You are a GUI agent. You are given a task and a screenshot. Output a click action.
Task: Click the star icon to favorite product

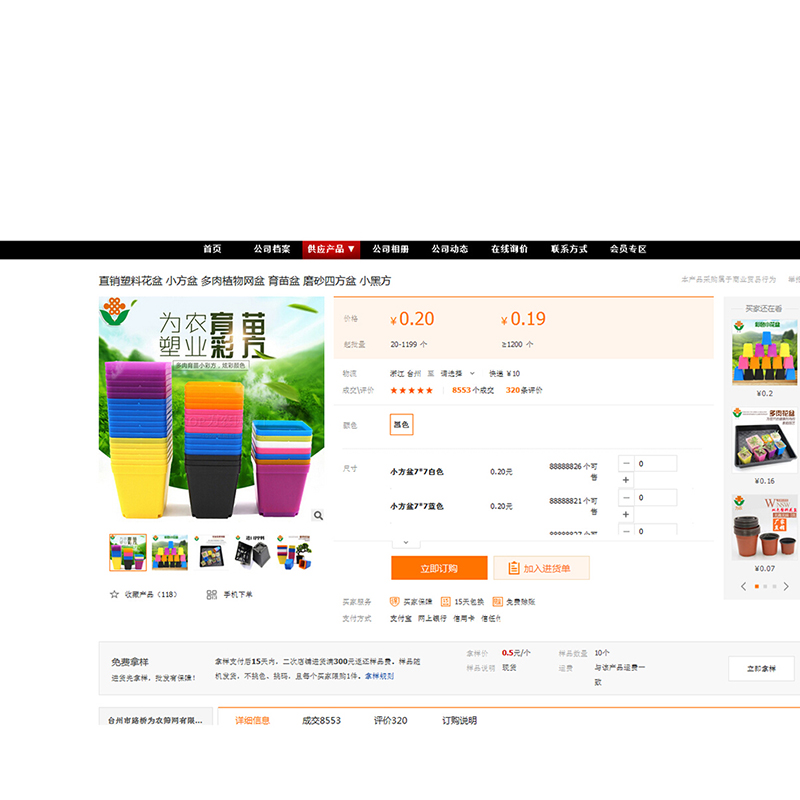point(114,594)
